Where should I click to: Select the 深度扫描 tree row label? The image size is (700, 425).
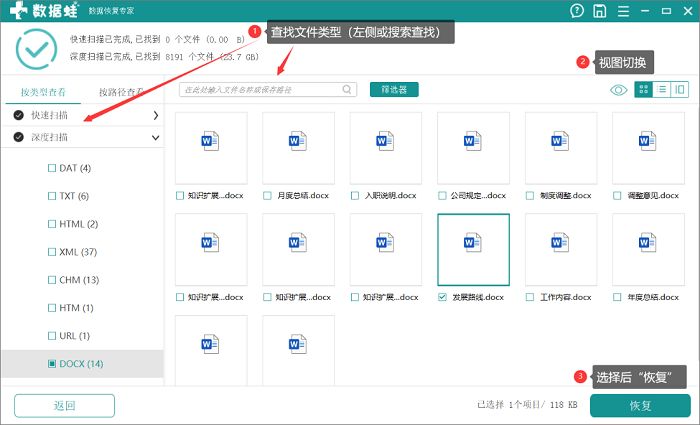[49, 137]
